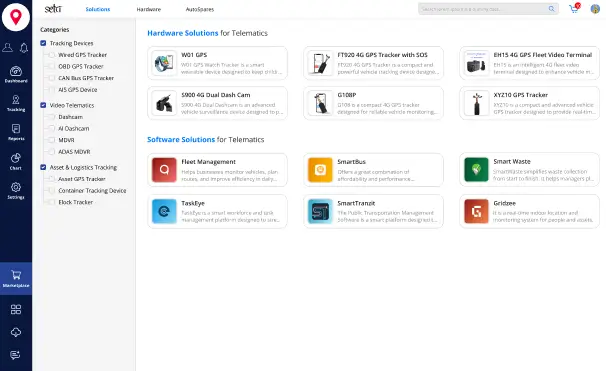Viewport: 606px width, 371px height.
Task: Open the chat feedback icon in sidebar
Action: pyautogui.click(x=15, y=355)
